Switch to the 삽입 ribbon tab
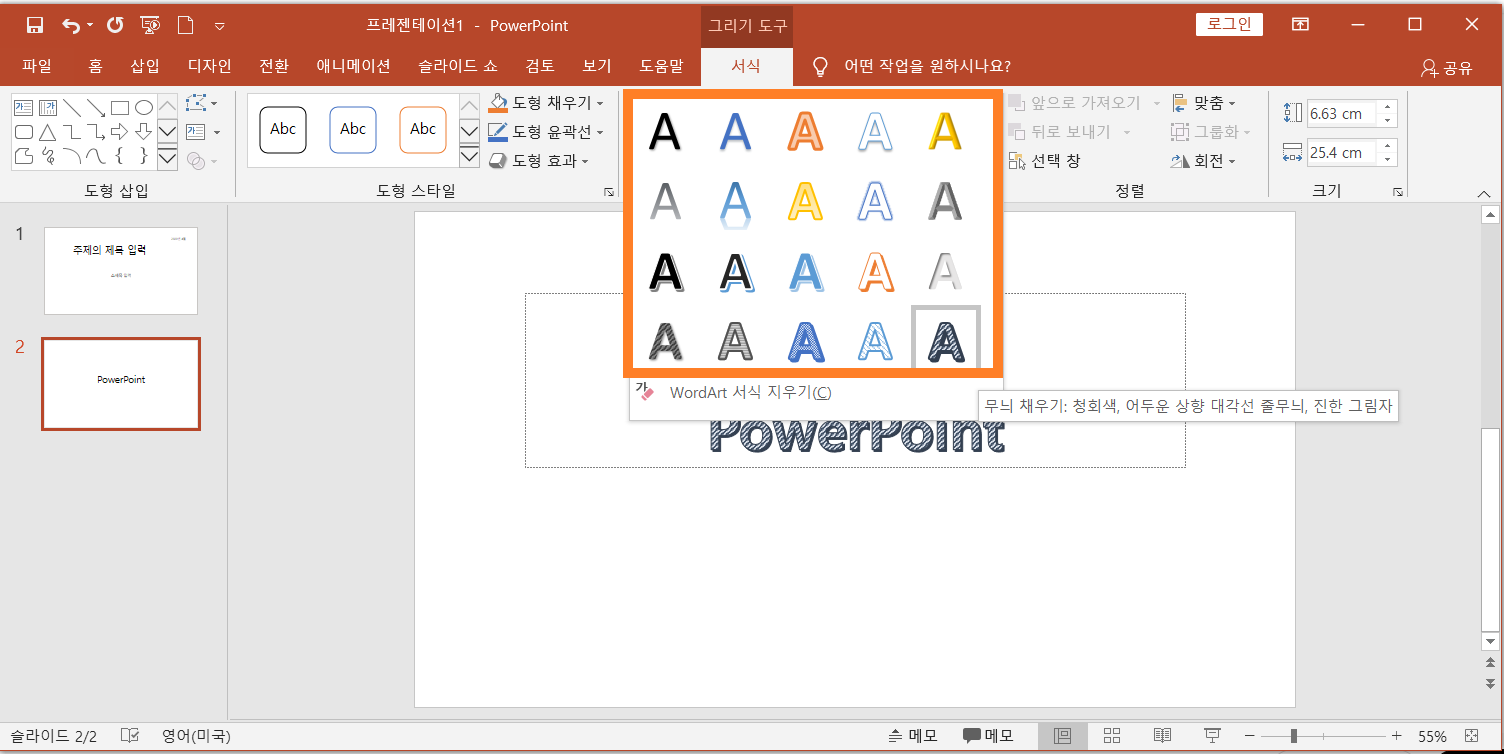The height and width of the screenshot is (754, 1504). click(145, 67)
